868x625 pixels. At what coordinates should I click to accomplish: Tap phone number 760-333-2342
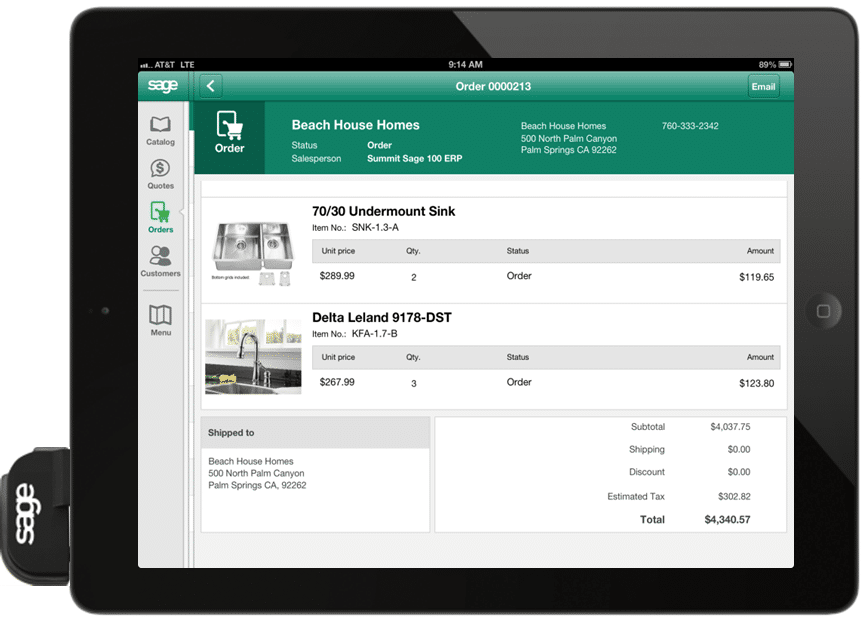pos(690,126)
